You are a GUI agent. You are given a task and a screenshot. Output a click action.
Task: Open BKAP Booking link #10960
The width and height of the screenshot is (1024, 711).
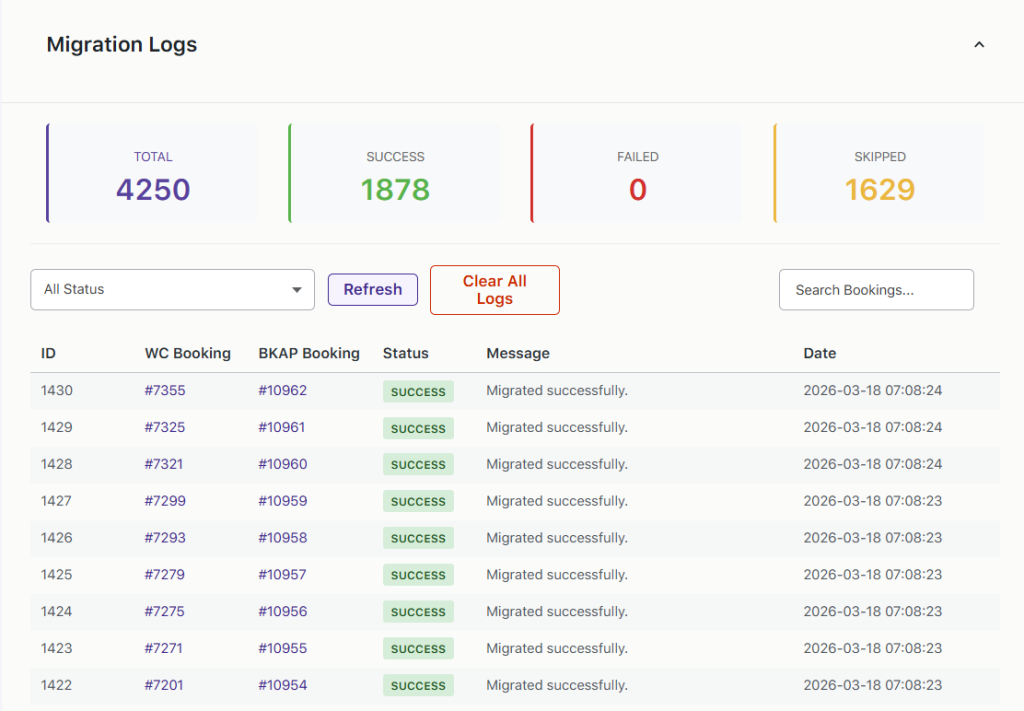[282, 464]
